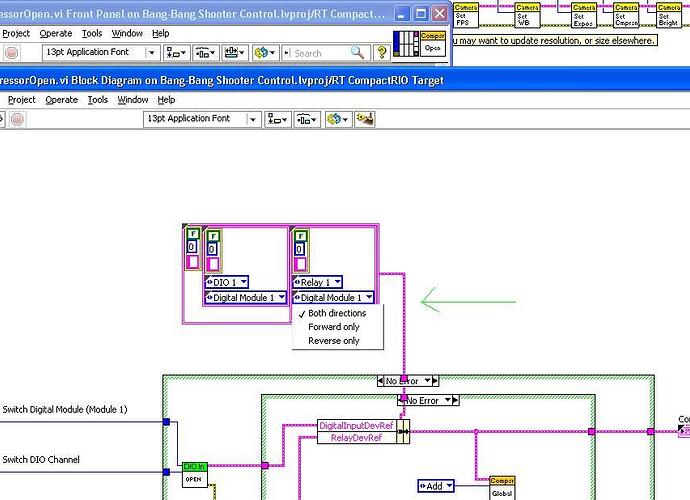Click bundle-by-name output terminal node

(x=403, y=431)
